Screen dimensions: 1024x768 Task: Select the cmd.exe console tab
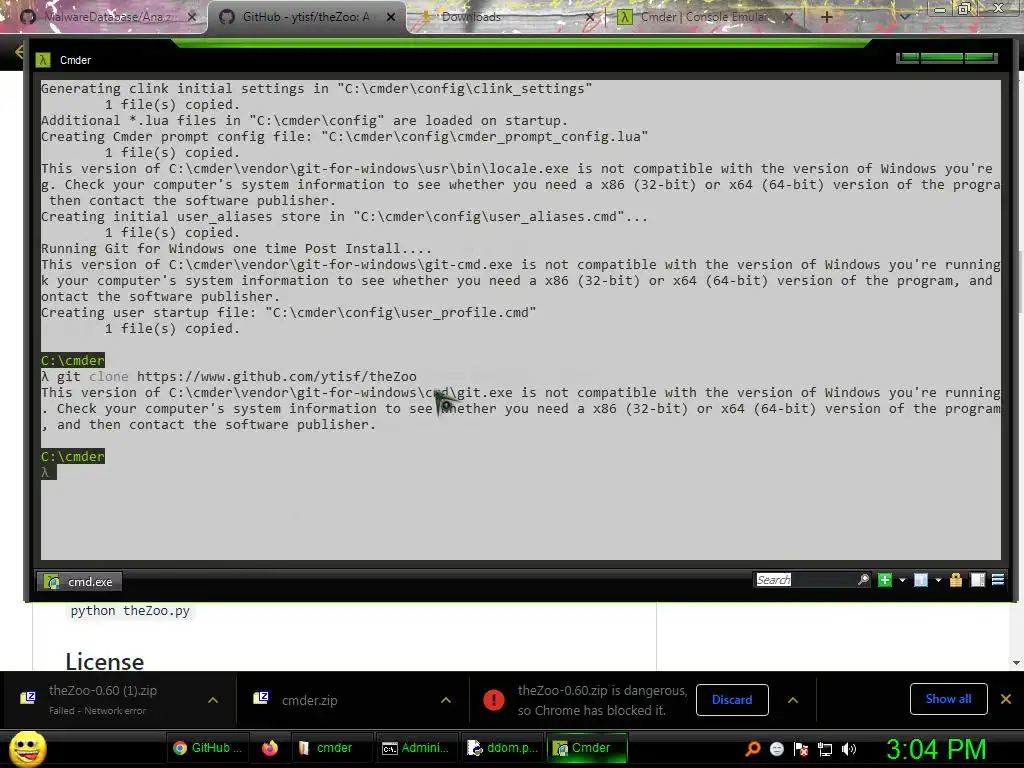pyautogui.click(x=79, y=581)
